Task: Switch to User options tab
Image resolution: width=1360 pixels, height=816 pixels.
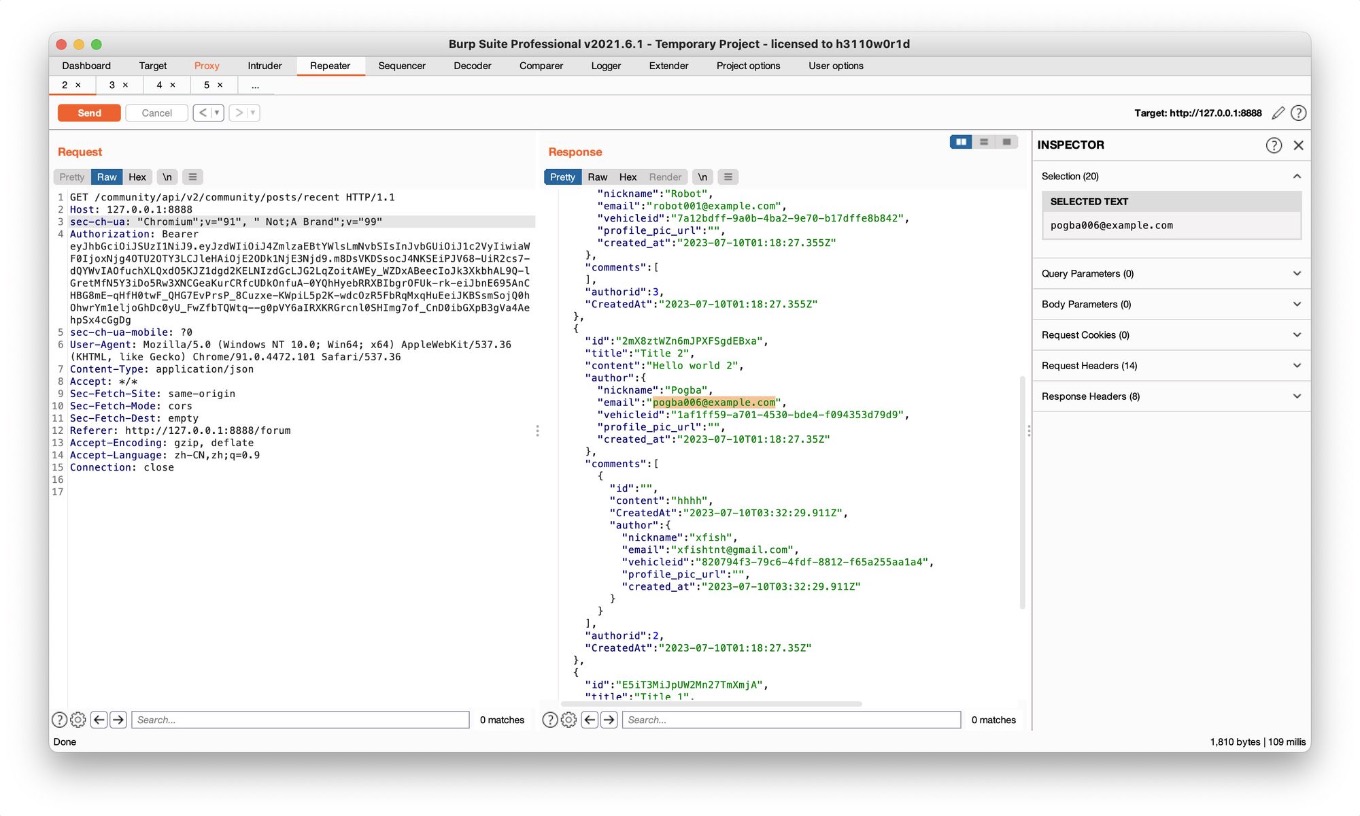Action: click(x=836, y=66)
